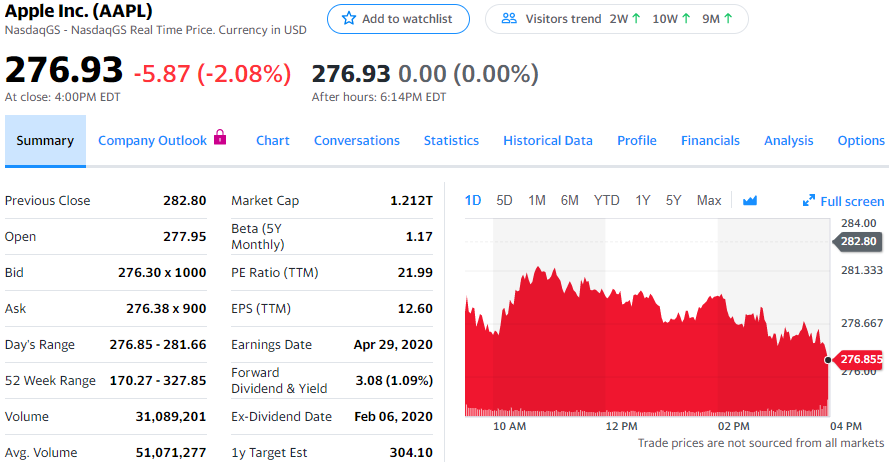
Task: Click the Apple Inc. (AAPL) title
Action: click(x=79, y=10)
